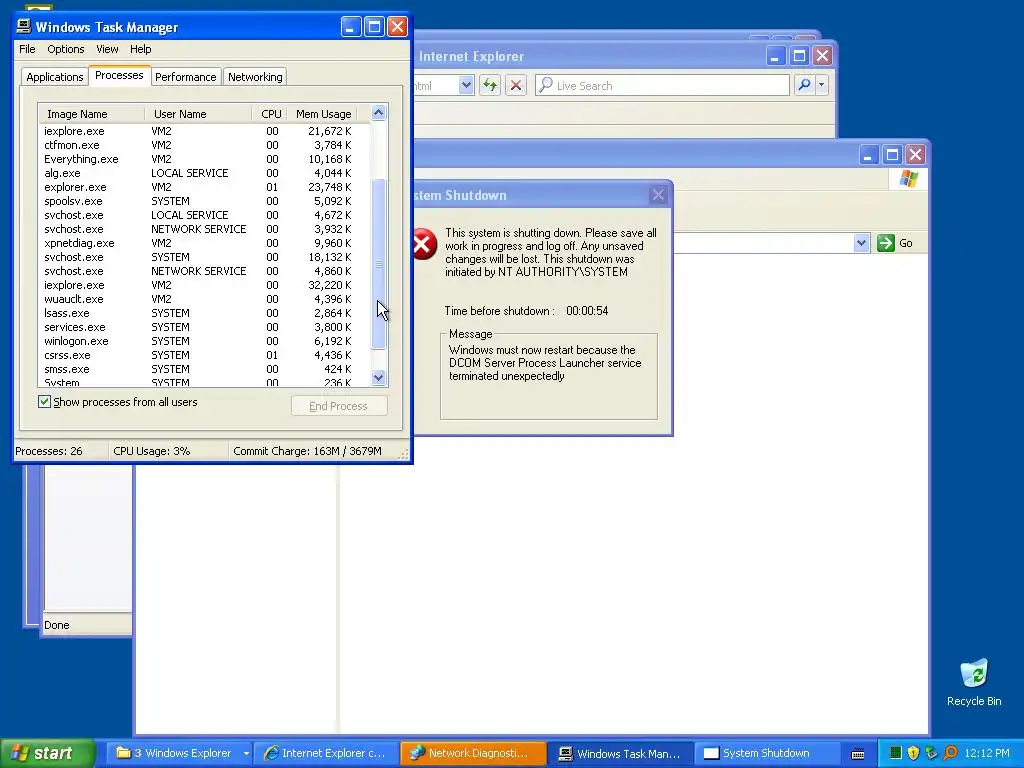Image resolution: width=1024 pixels, height=768 pixels.
Task: Switch to the Performance tab
Action: point(185,77)
